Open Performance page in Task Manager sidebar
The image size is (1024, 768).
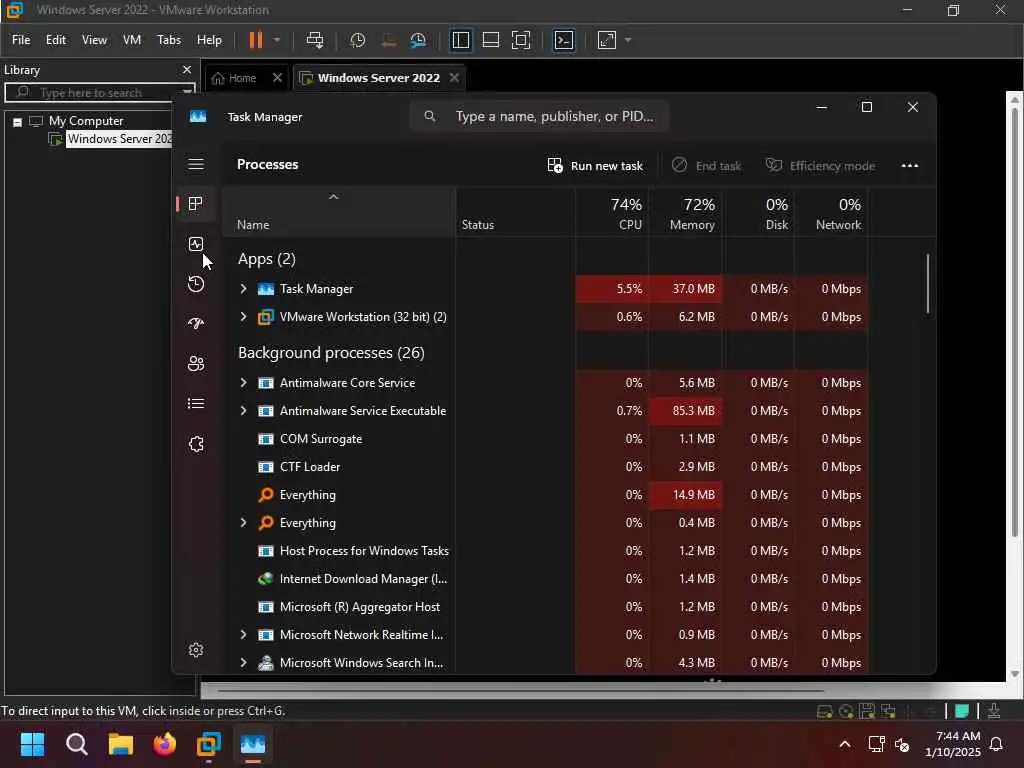196,244
